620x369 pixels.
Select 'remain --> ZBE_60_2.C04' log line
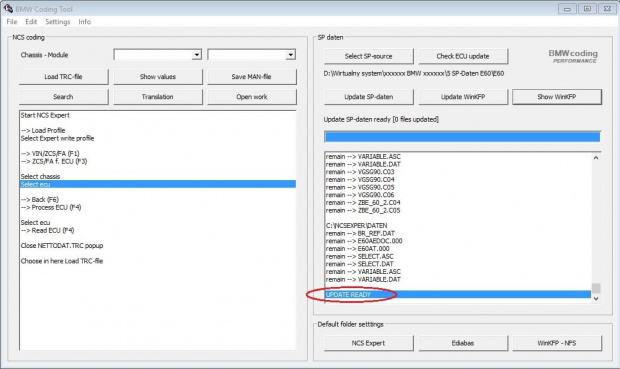[363, 202]
